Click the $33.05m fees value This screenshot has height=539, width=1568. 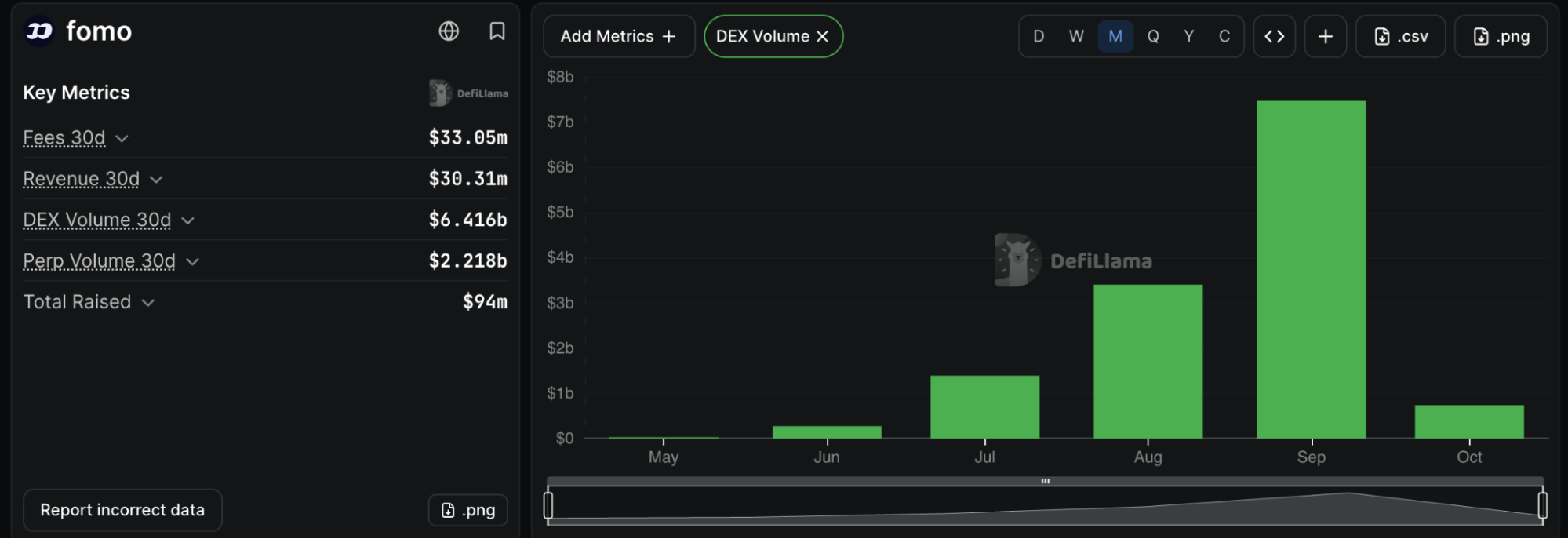click(x=468, y=138)
